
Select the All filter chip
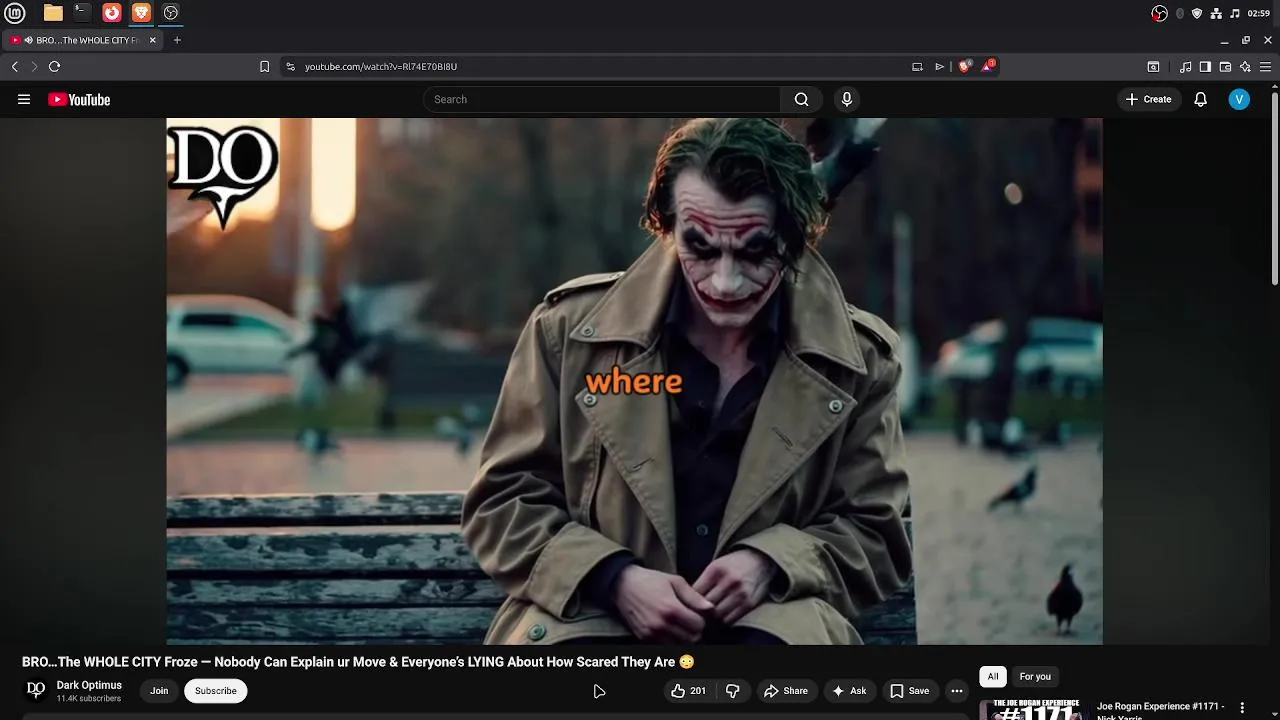(993, 677)
